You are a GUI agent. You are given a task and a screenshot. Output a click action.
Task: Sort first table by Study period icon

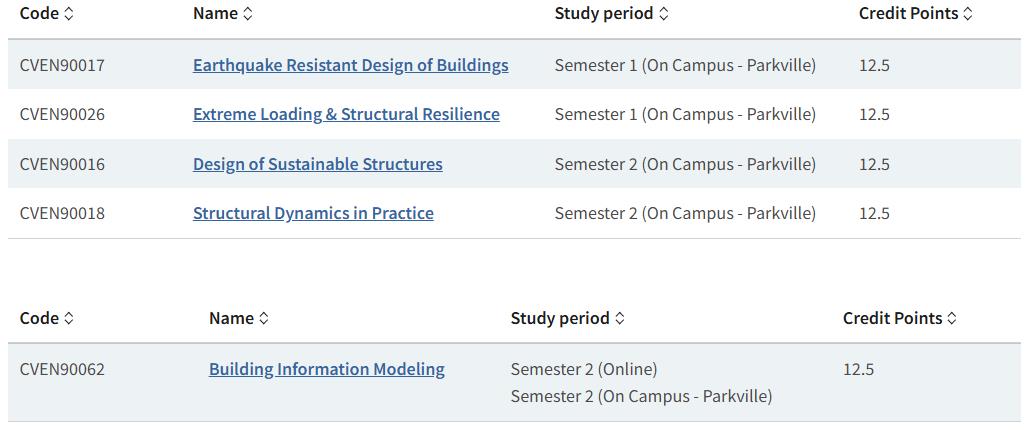[663, 14]
